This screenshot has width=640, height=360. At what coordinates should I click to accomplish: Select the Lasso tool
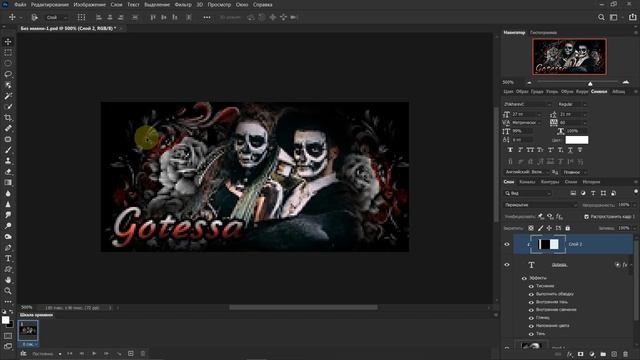[x=8, y=74]
